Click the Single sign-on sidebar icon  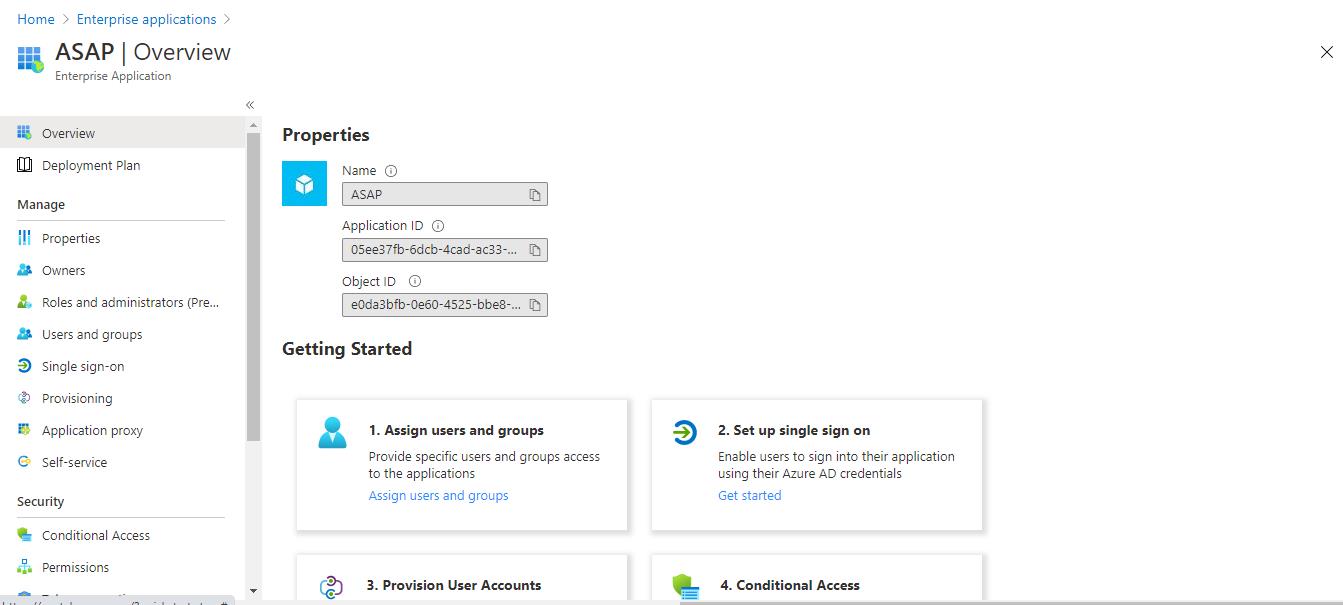pos(25,366)
